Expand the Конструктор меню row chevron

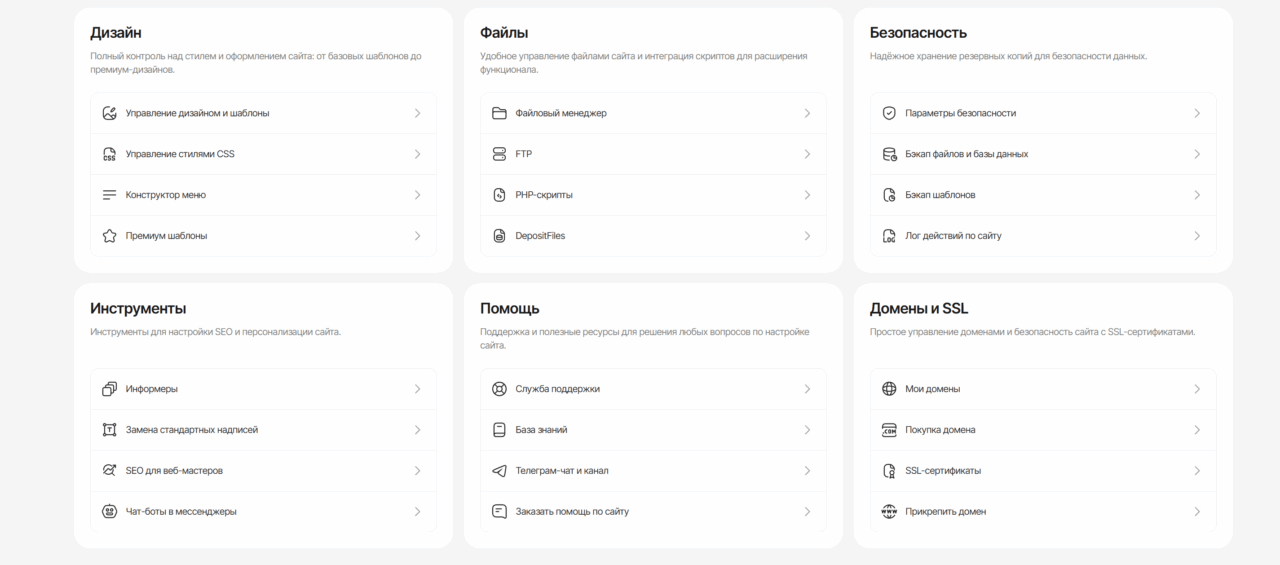417,195
